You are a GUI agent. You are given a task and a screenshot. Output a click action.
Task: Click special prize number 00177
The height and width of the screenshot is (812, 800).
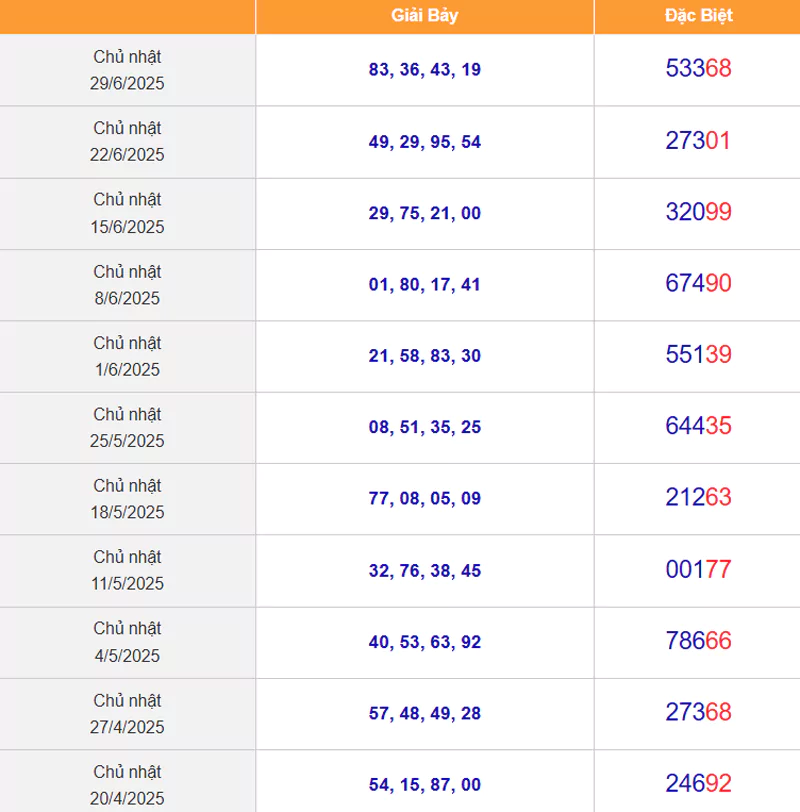[x=698, y=570]
